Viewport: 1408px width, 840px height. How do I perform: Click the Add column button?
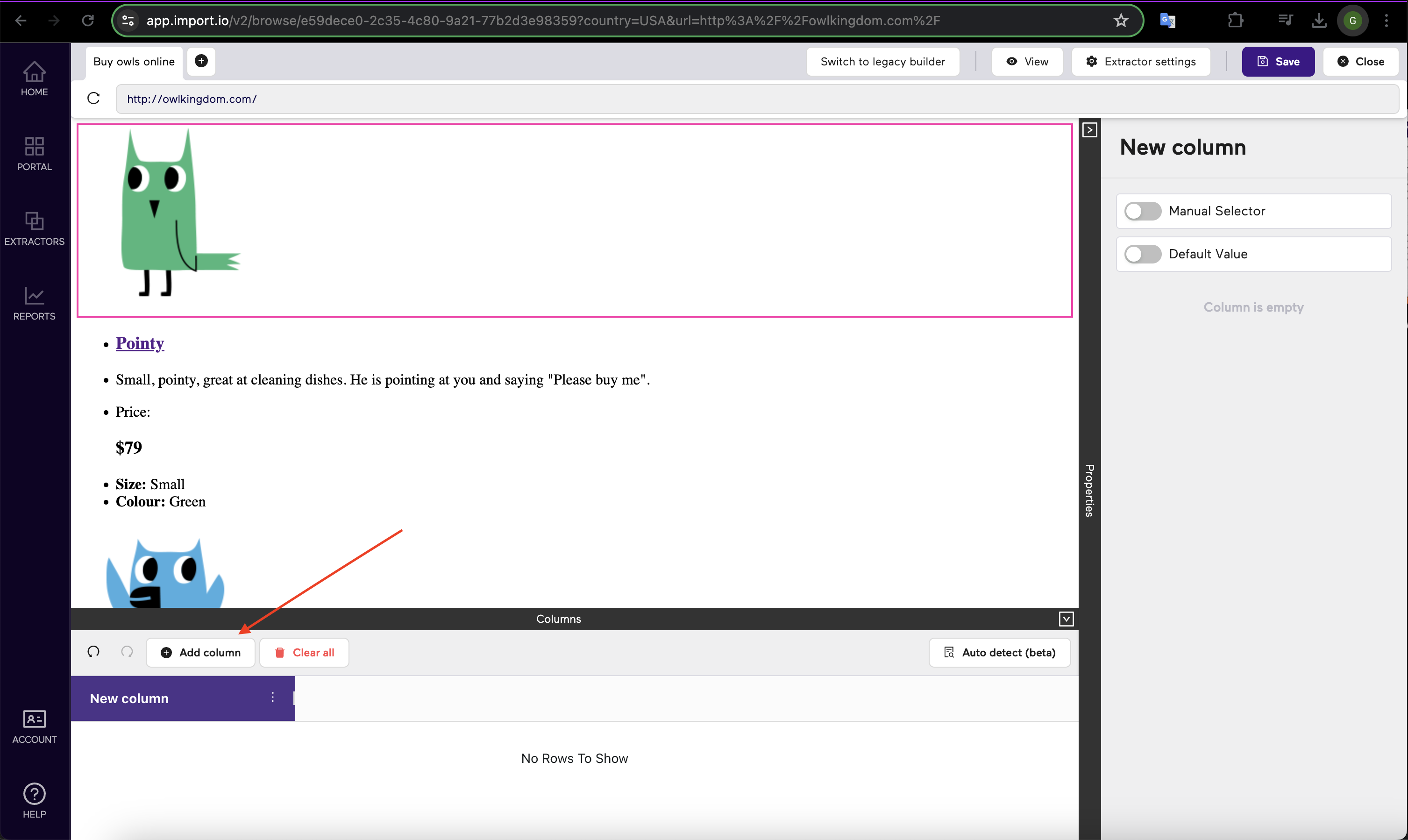click(x=200, y=653)
